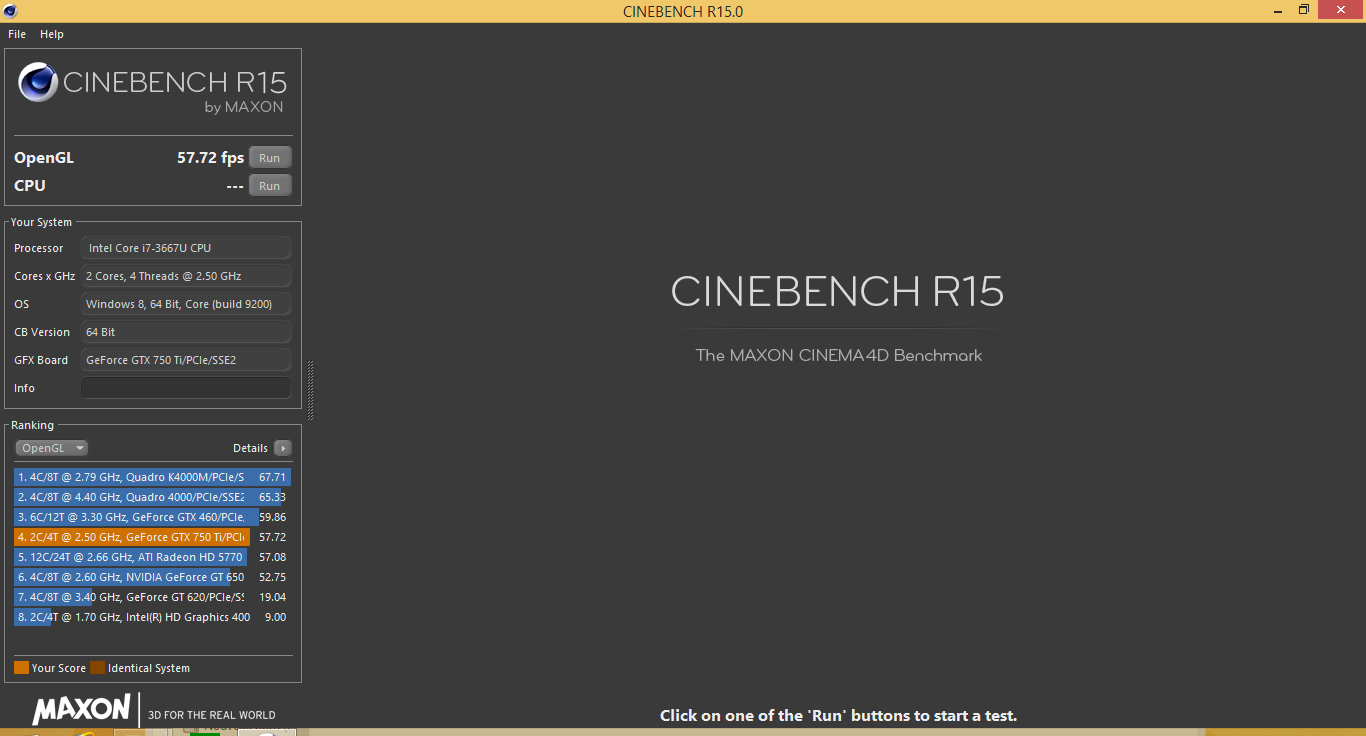Viewport: 1366px width, 736px height.
Task: Select ranking row 3 GeForce GTX 460
Action: click(x=152, y=517)
